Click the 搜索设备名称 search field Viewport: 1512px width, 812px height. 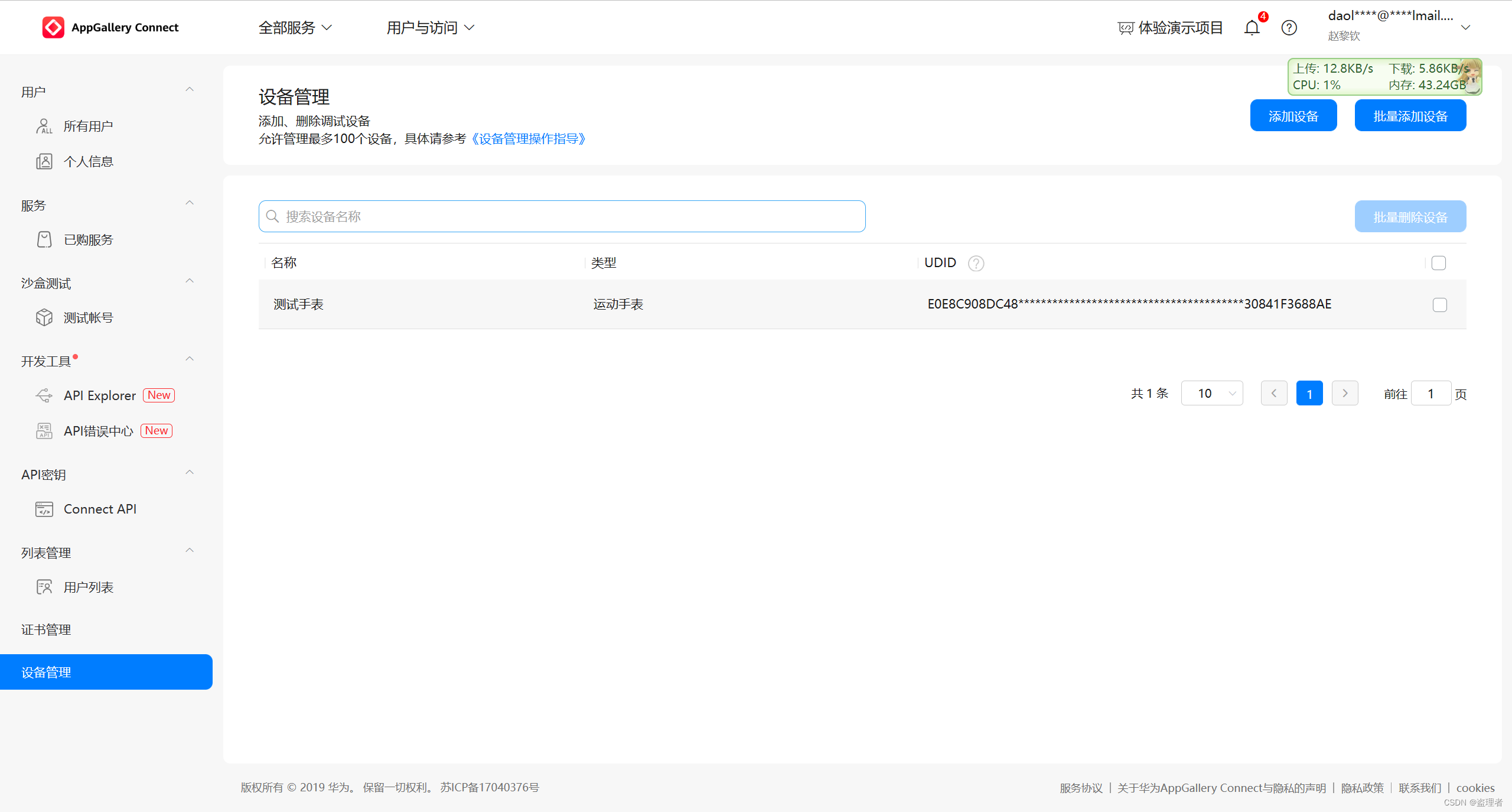point(561,216)
